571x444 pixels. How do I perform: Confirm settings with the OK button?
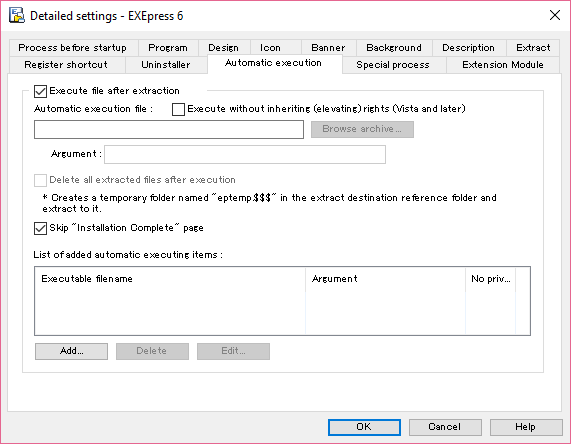(x=364, y=427)
